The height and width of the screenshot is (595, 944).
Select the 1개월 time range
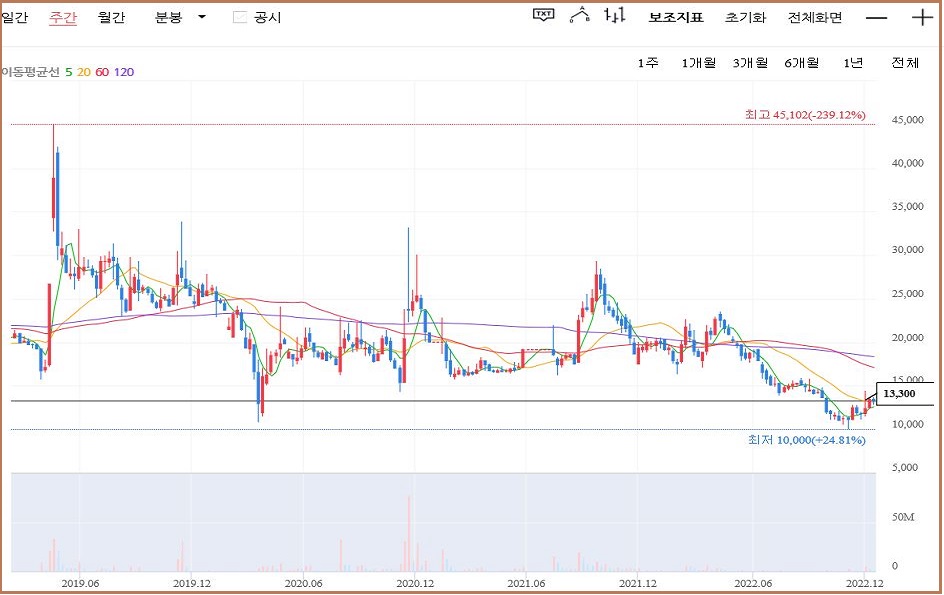pyautogui.click(x=698, y=63)
